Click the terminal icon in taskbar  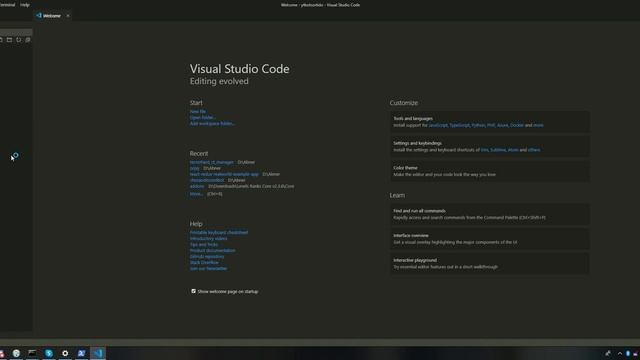pyautogui.click(x=32, y=353)
